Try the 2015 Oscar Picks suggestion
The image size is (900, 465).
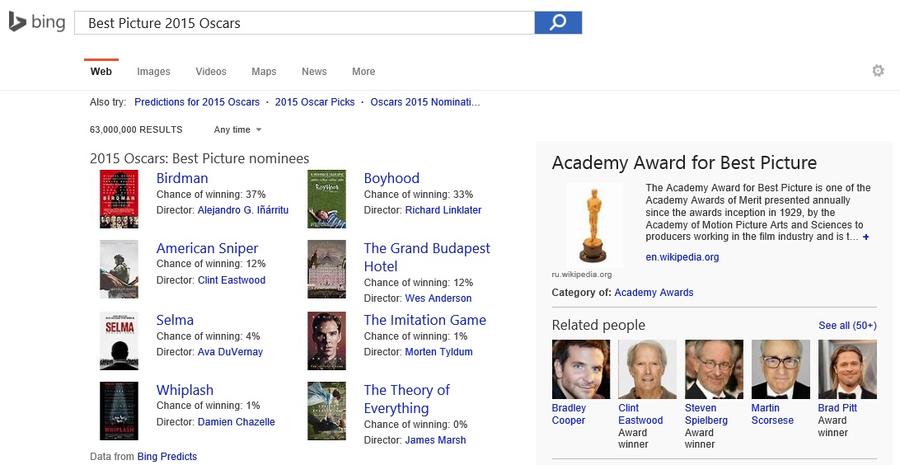point(315,102)
